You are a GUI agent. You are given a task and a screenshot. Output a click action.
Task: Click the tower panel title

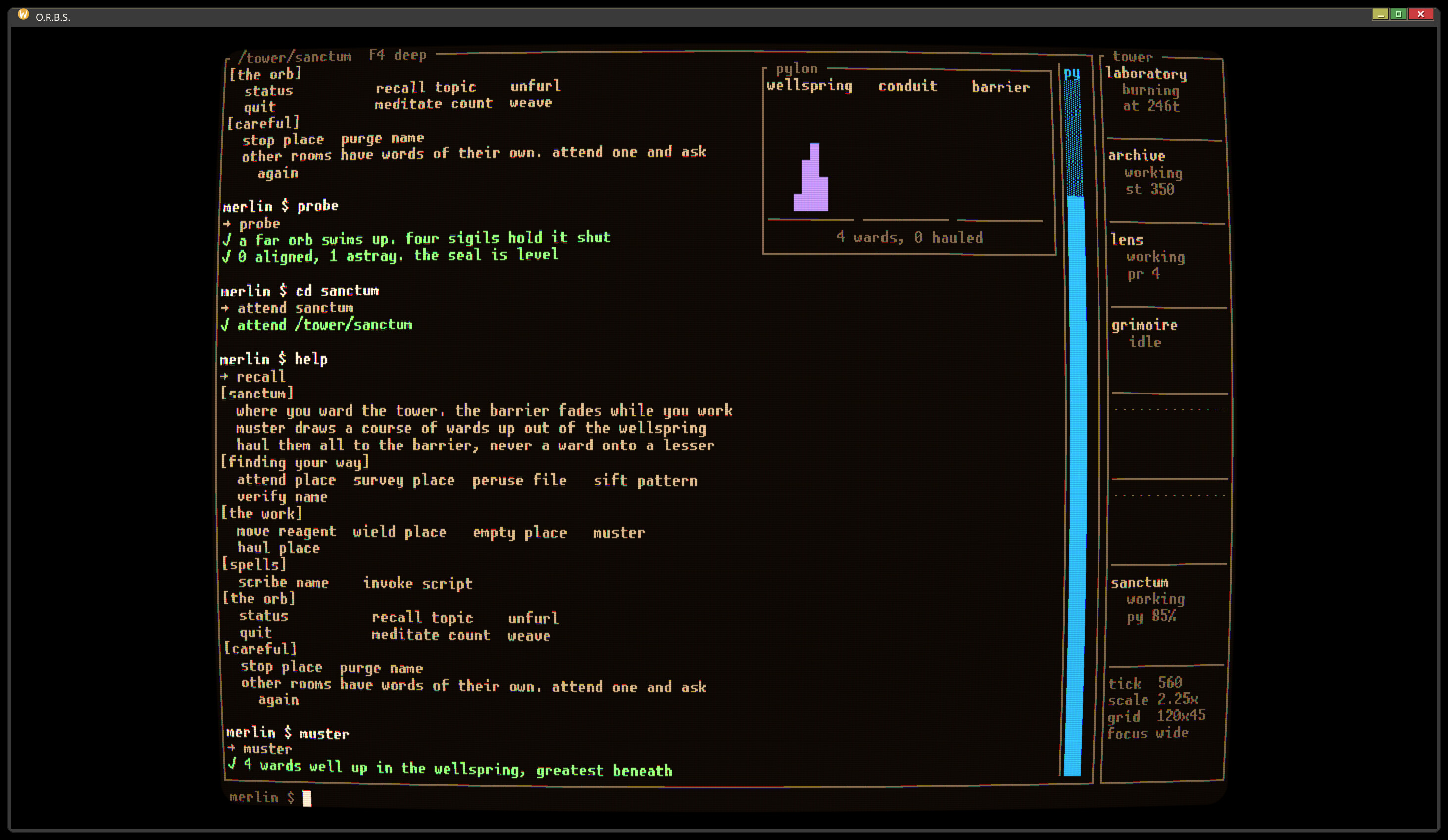pyautogui.click(x=1133, y=57)
